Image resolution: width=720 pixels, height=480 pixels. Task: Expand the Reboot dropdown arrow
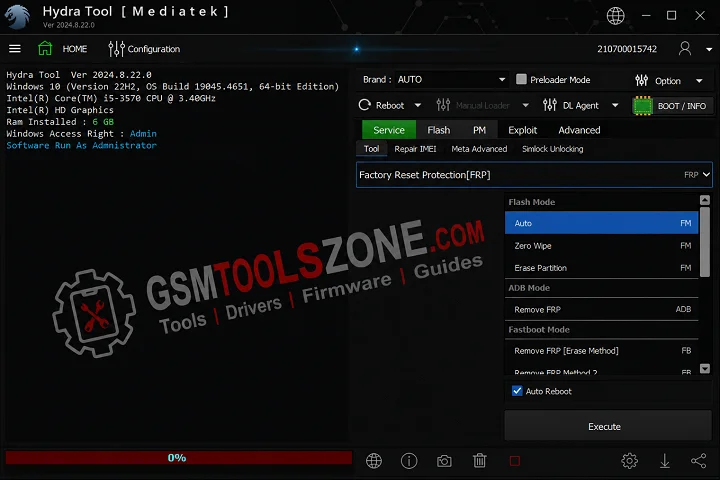(417, 106)
